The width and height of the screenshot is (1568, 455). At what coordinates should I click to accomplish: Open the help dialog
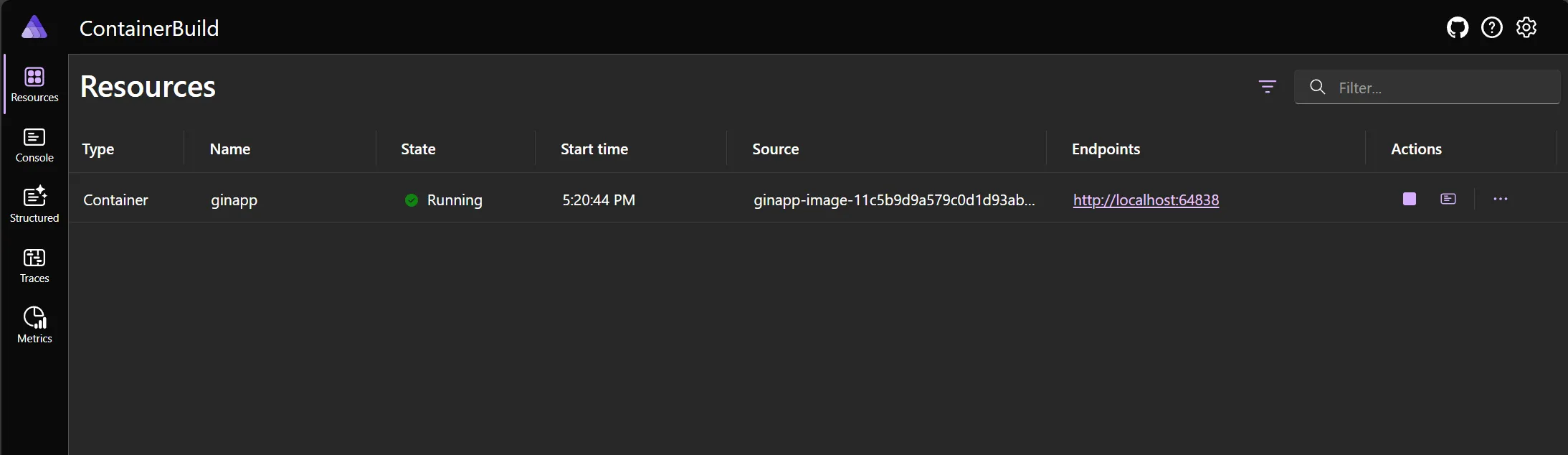(1491, 27)
